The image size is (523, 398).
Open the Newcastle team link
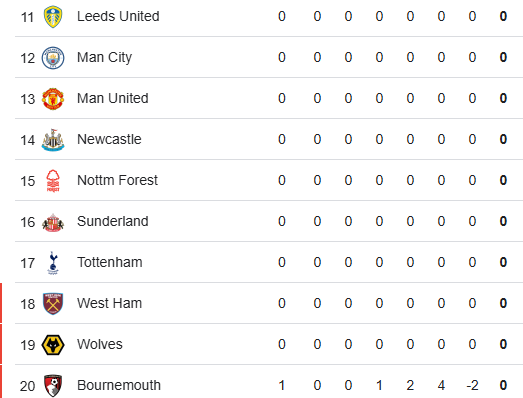click(x=109, y=139)
